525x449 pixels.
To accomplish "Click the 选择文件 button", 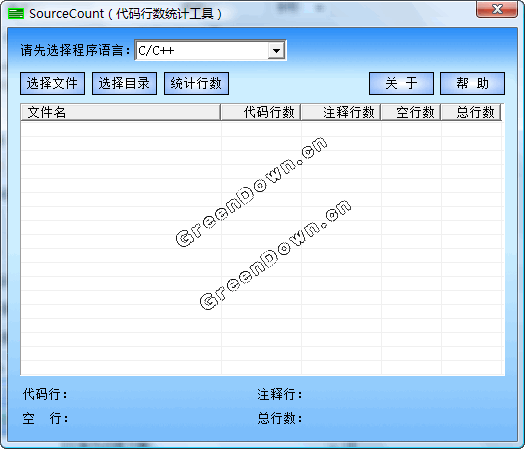I will point(52,83).
